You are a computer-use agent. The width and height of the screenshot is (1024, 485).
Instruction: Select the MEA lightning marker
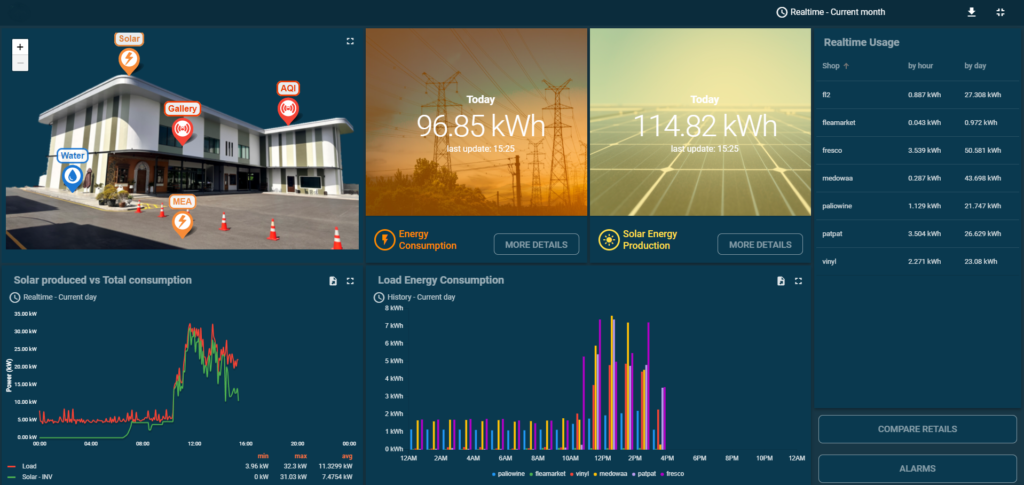(182, 222)
